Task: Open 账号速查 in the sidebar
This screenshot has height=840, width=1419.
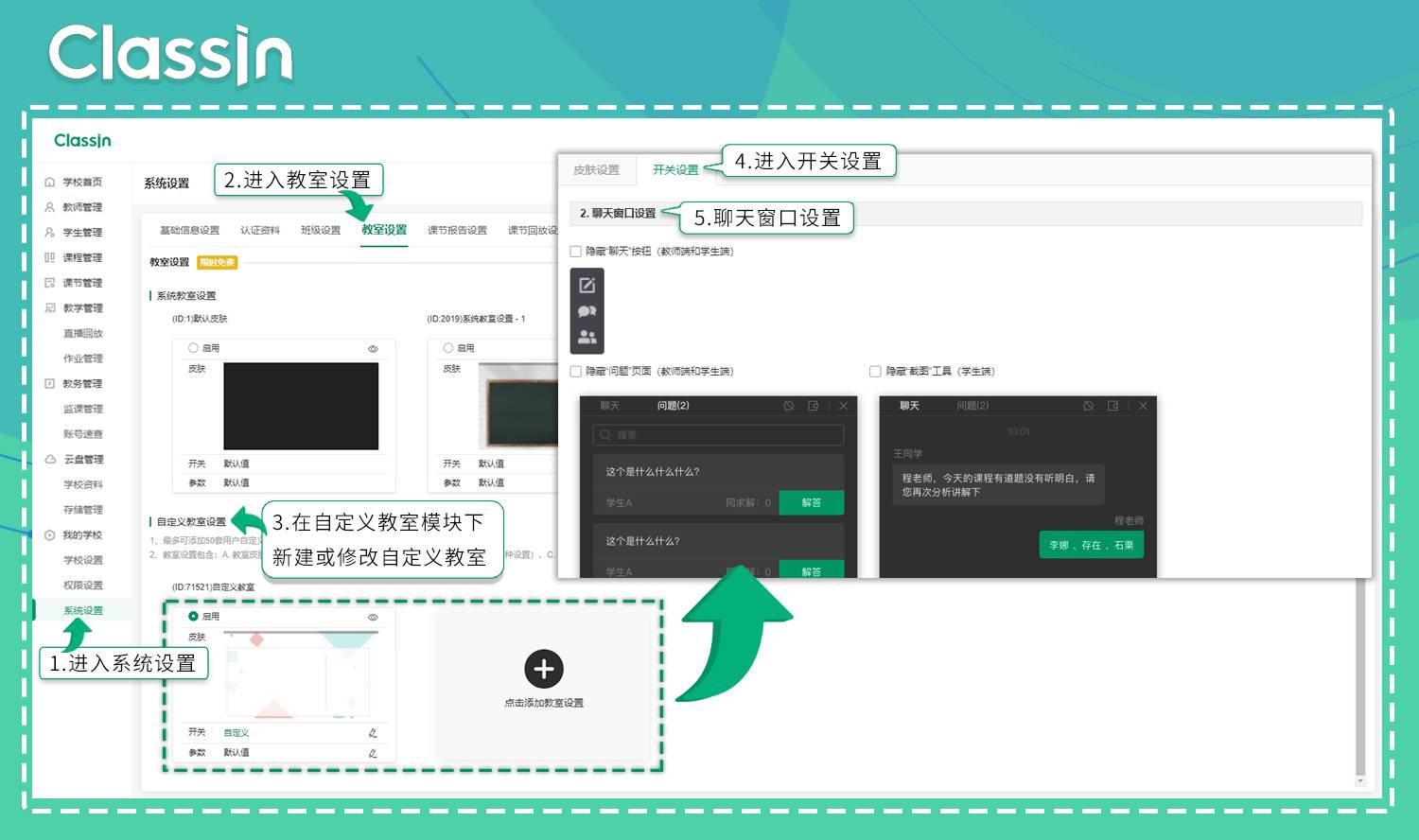Action: click(x=82, y=434)
